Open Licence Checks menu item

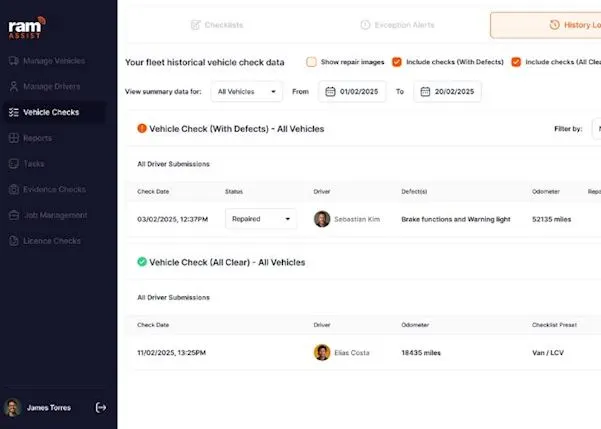(54, 241)
